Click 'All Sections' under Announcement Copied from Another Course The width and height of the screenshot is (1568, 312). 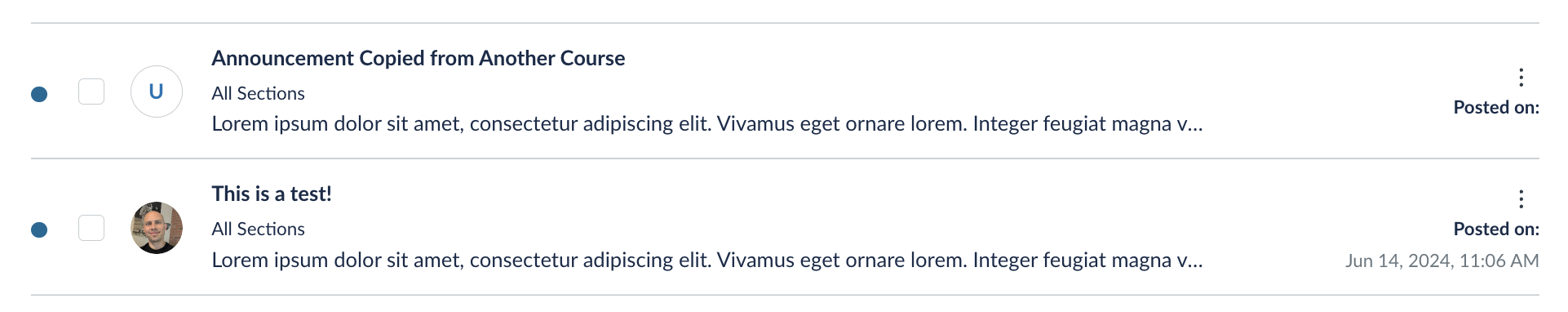[x=258, y=93]
